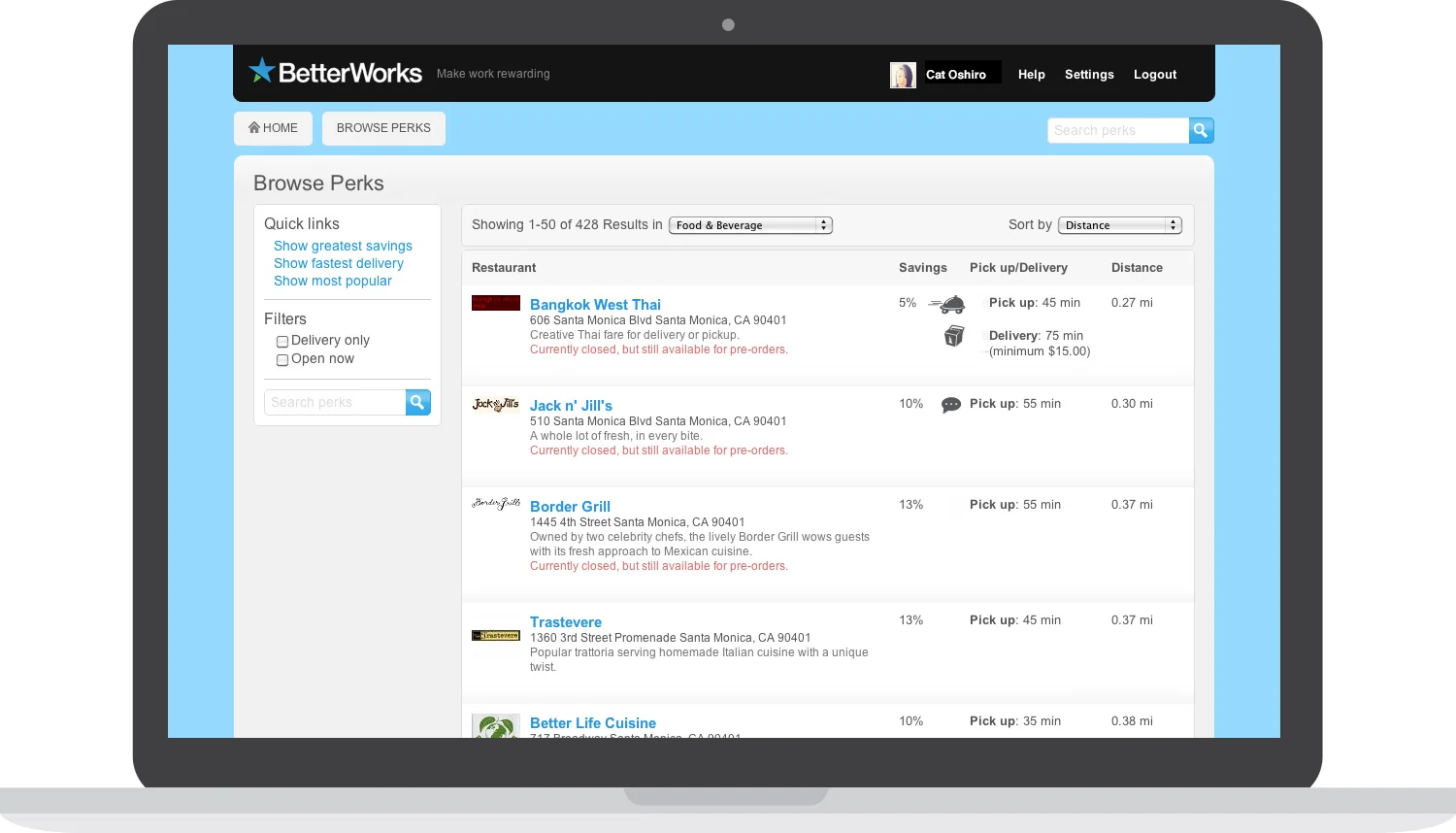1456x833 pixels.
Task: Click the delivery takeout box icon for Bangkok West Thai
Action: click(x=954, y=336)
